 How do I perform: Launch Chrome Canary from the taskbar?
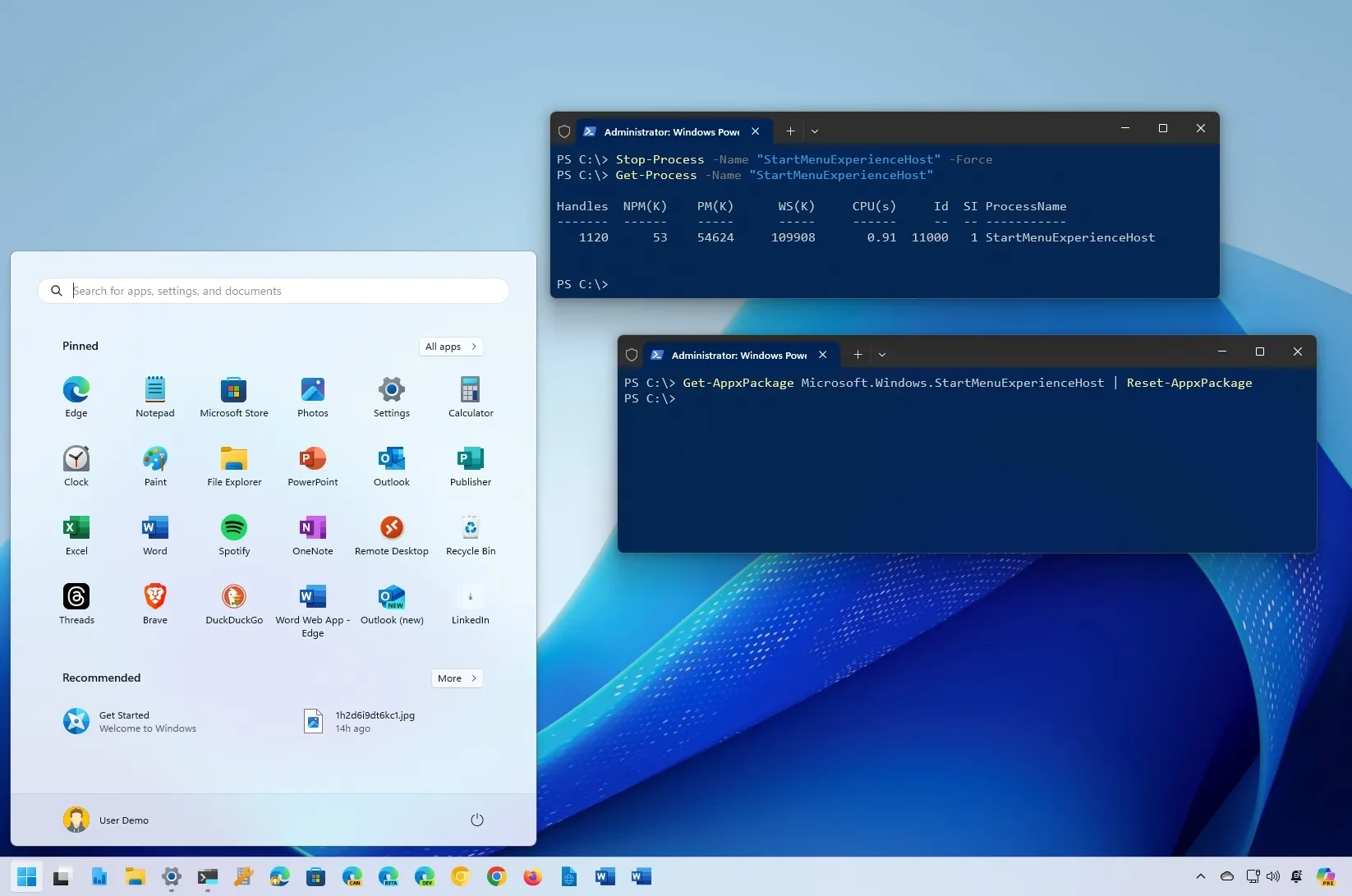(461, 877)
